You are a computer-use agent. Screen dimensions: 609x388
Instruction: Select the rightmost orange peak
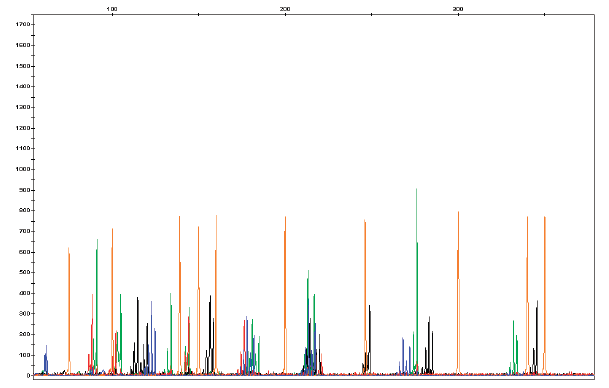click(545, 296)
